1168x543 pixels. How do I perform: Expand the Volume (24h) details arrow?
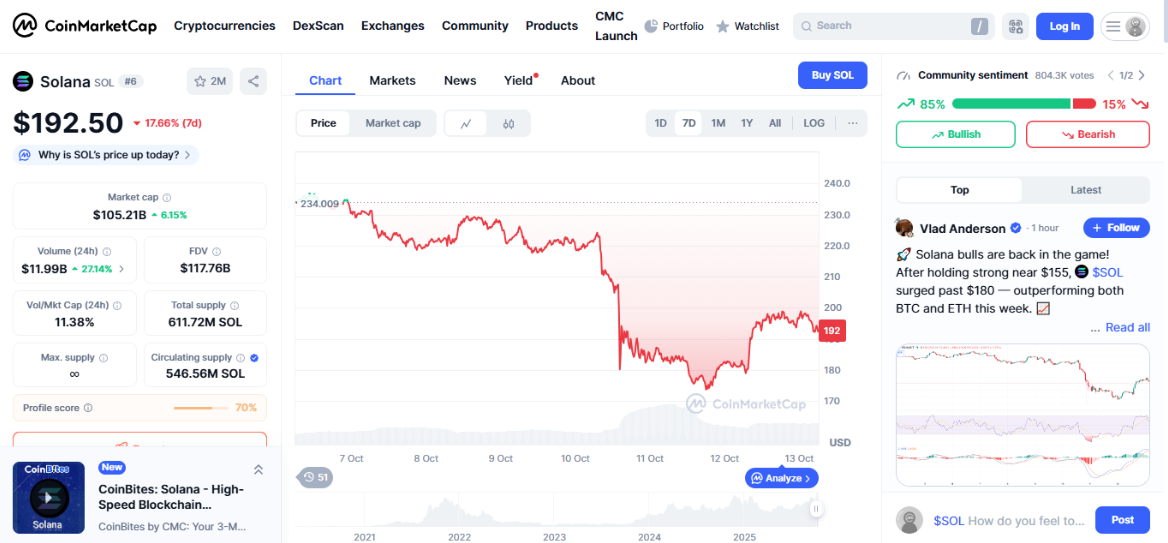pyautogui.click(x=122, y=269)
